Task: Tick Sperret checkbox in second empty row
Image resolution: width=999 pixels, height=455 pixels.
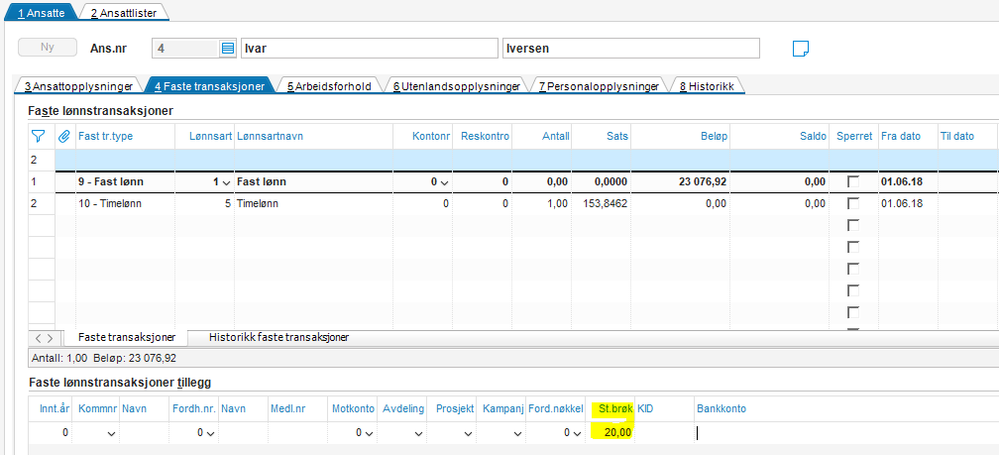Action: [x=852, y=247]
